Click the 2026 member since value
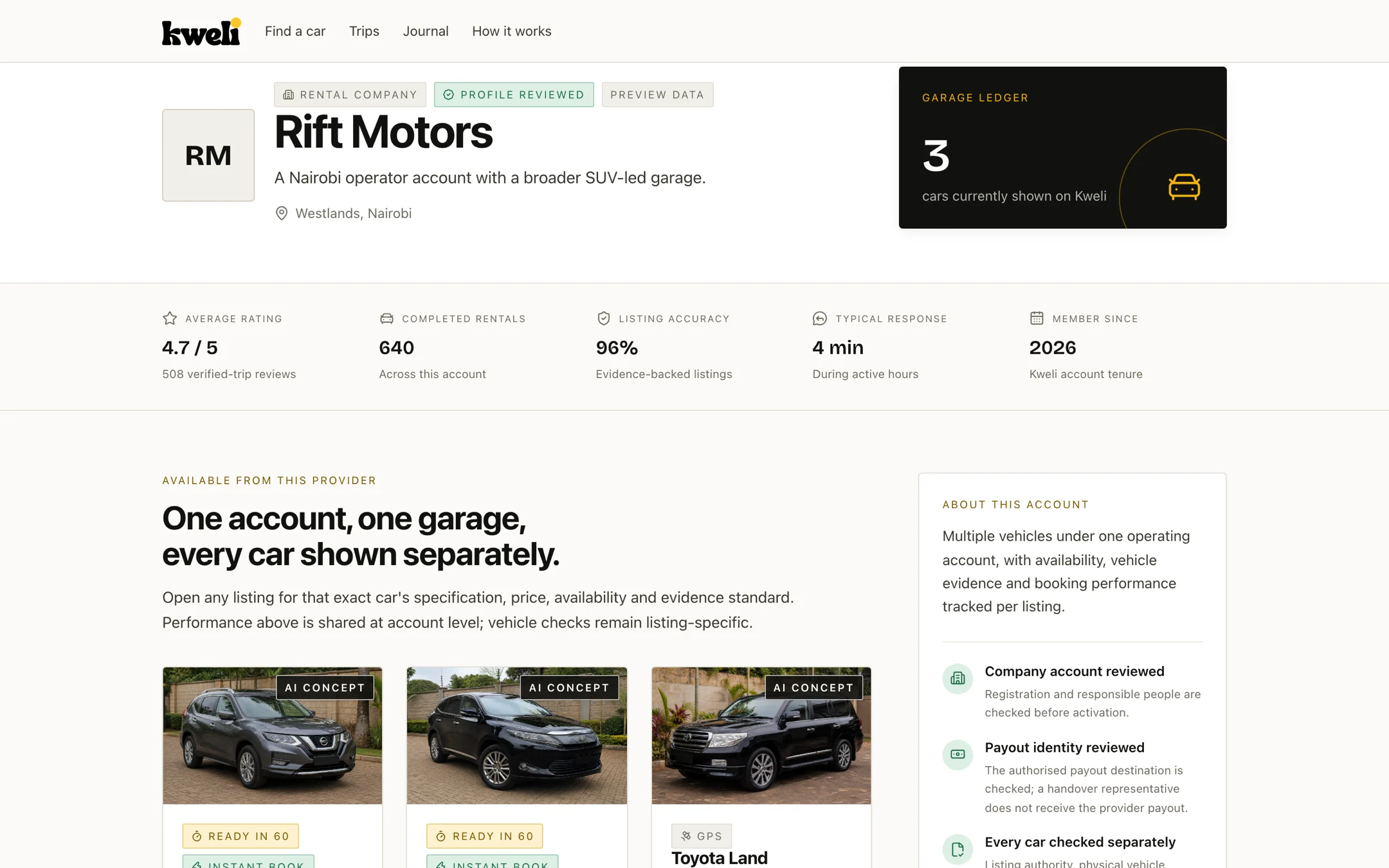Image resolution: width=1389 pixels, height=868 pixels. (1053, 347)
